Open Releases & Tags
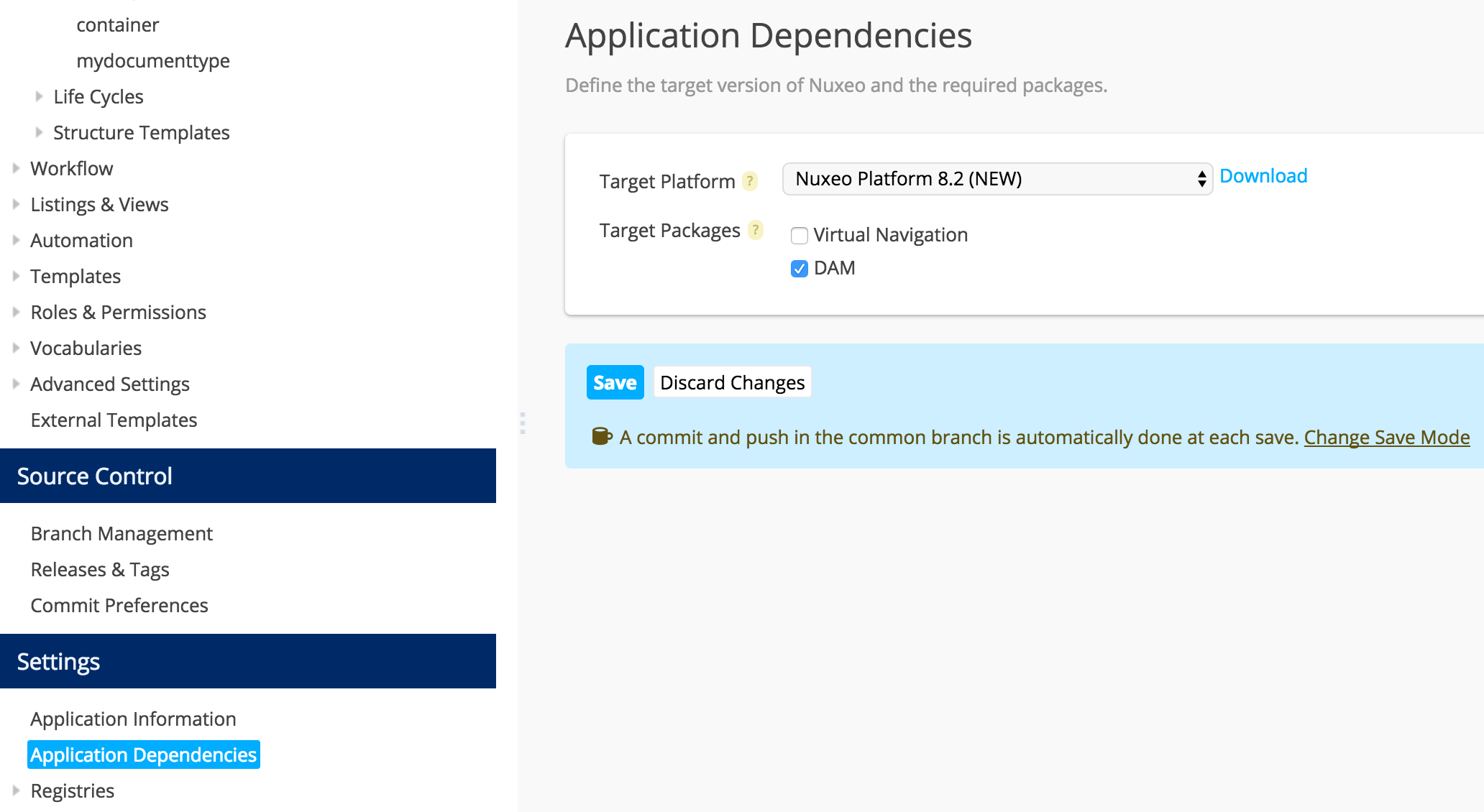Image resolution: width=1484 pixels, height=812 pixels. (x=100, y=570)
